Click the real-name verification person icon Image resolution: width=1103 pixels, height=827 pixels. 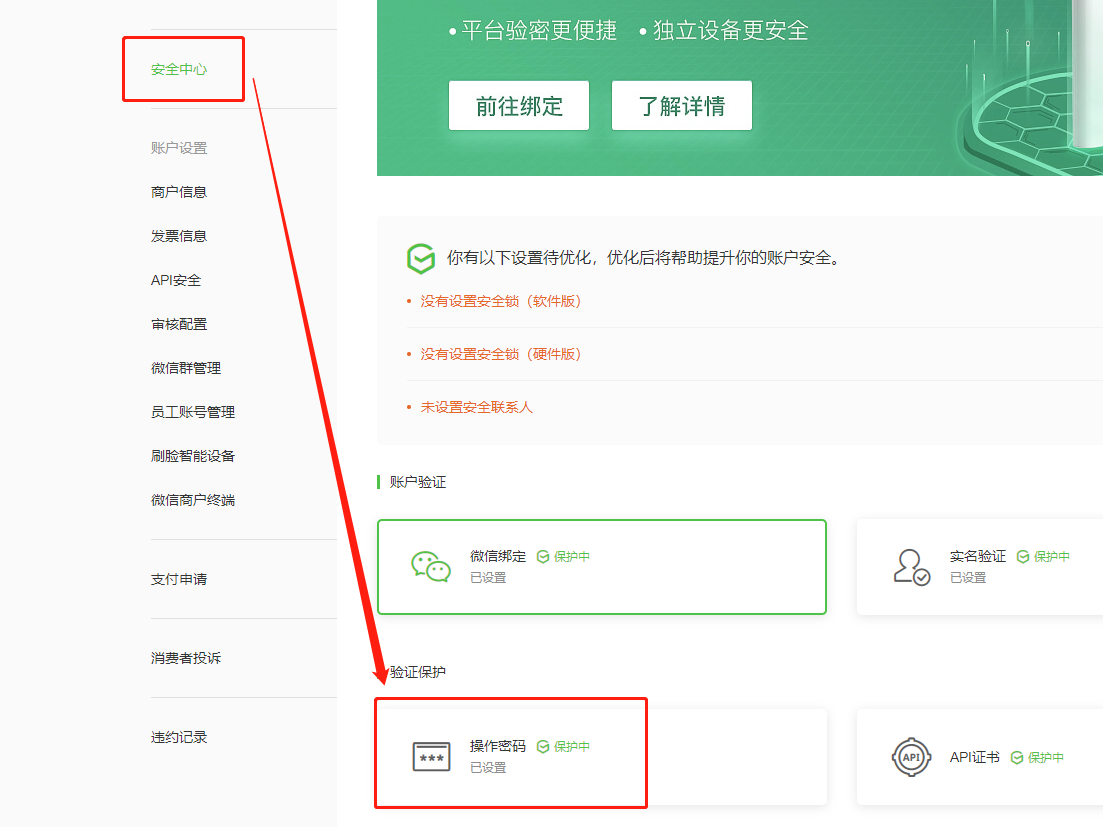(x=910, y=566)
